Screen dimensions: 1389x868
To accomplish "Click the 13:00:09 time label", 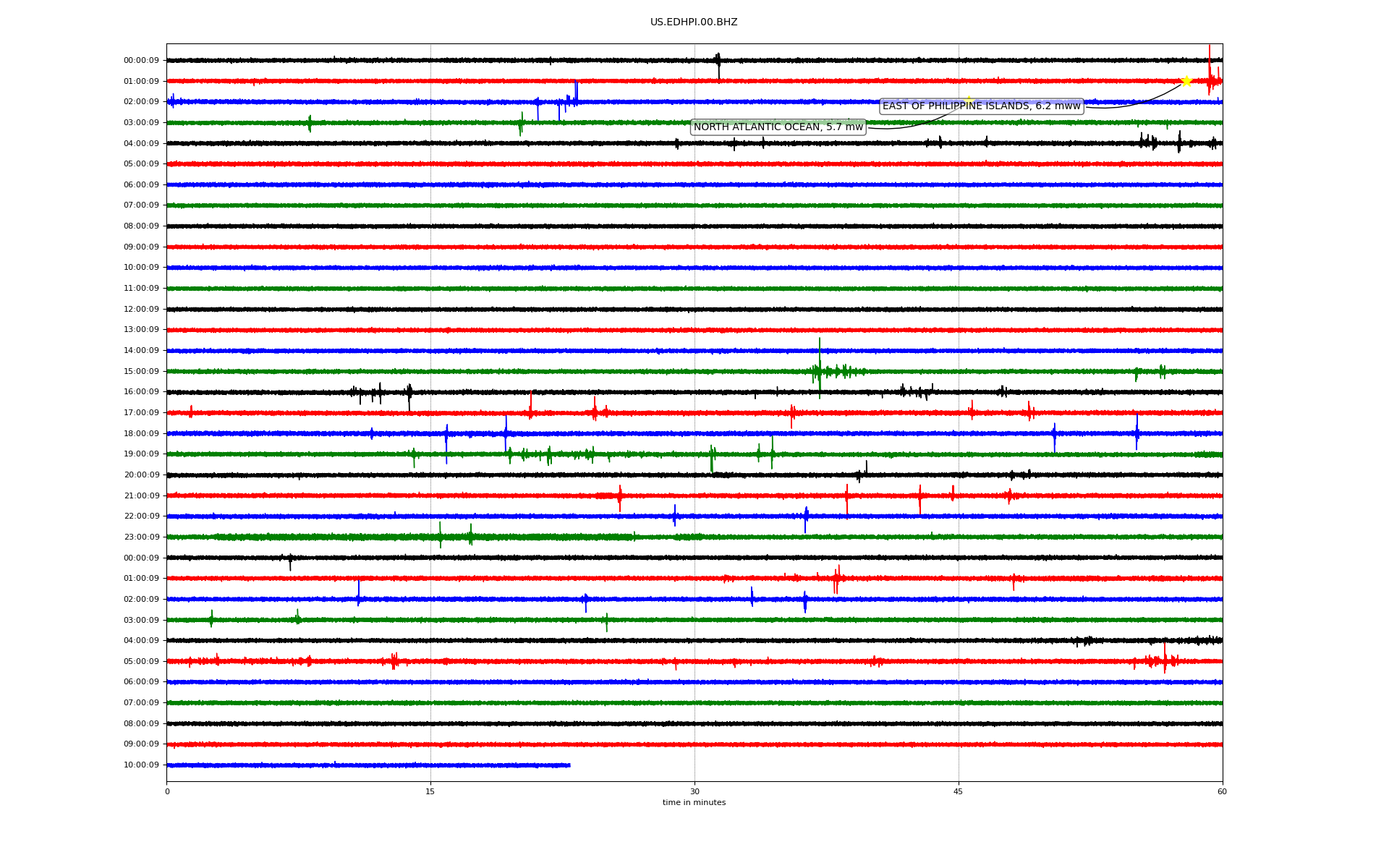I will coord(141,330).
